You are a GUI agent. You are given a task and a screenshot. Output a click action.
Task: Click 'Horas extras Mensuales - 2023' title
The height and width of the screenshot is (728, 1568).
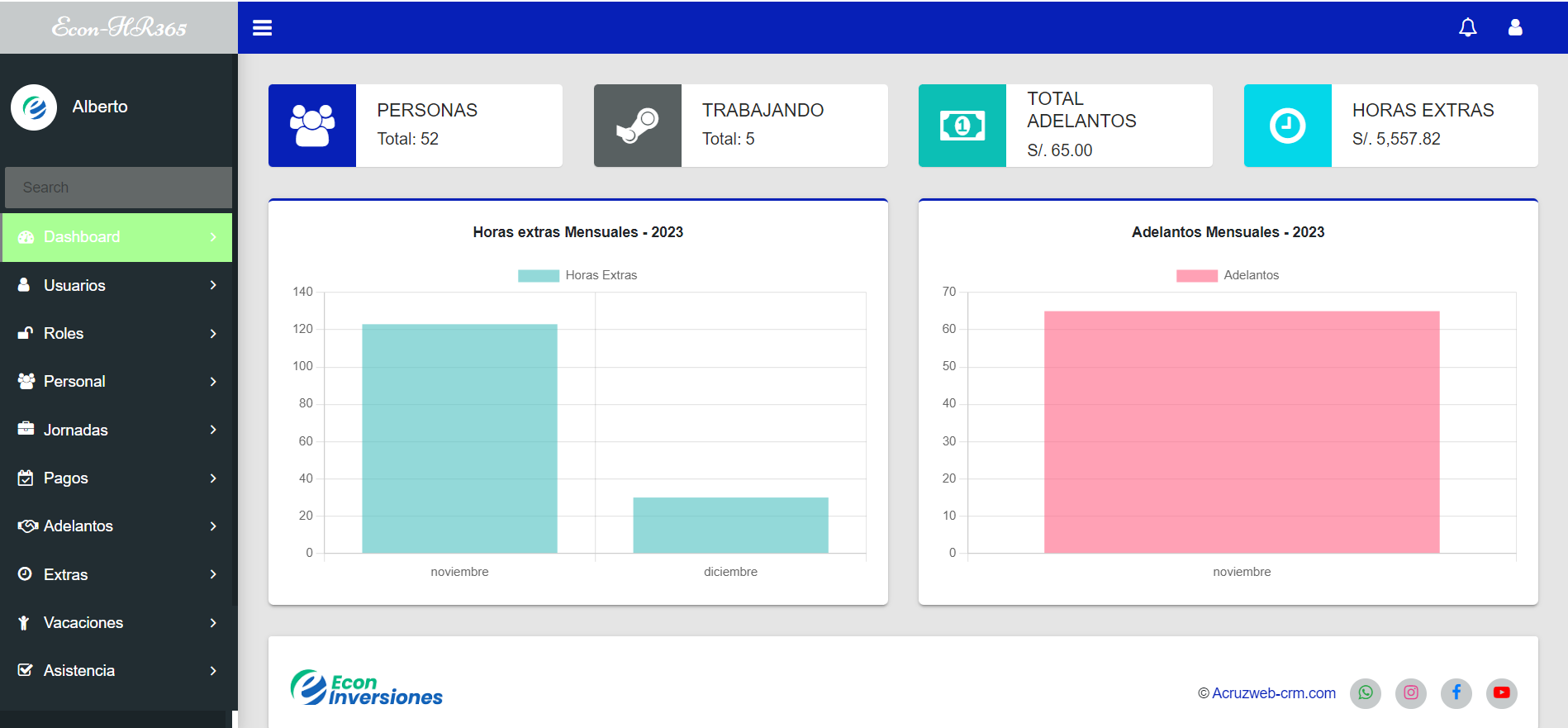578,232
